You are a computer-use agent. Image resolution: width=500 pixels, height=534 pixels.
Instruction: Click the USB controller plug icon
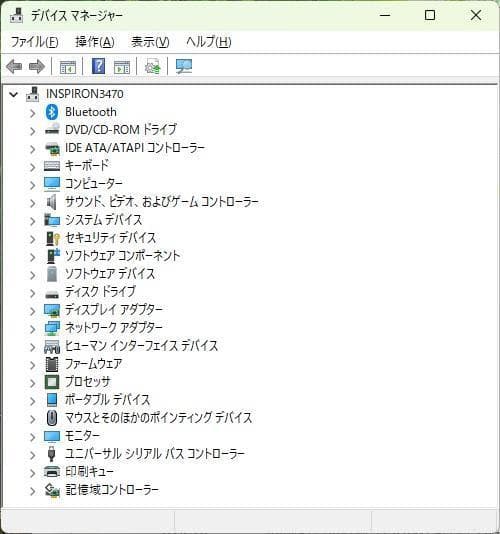(x=51, y=454)
